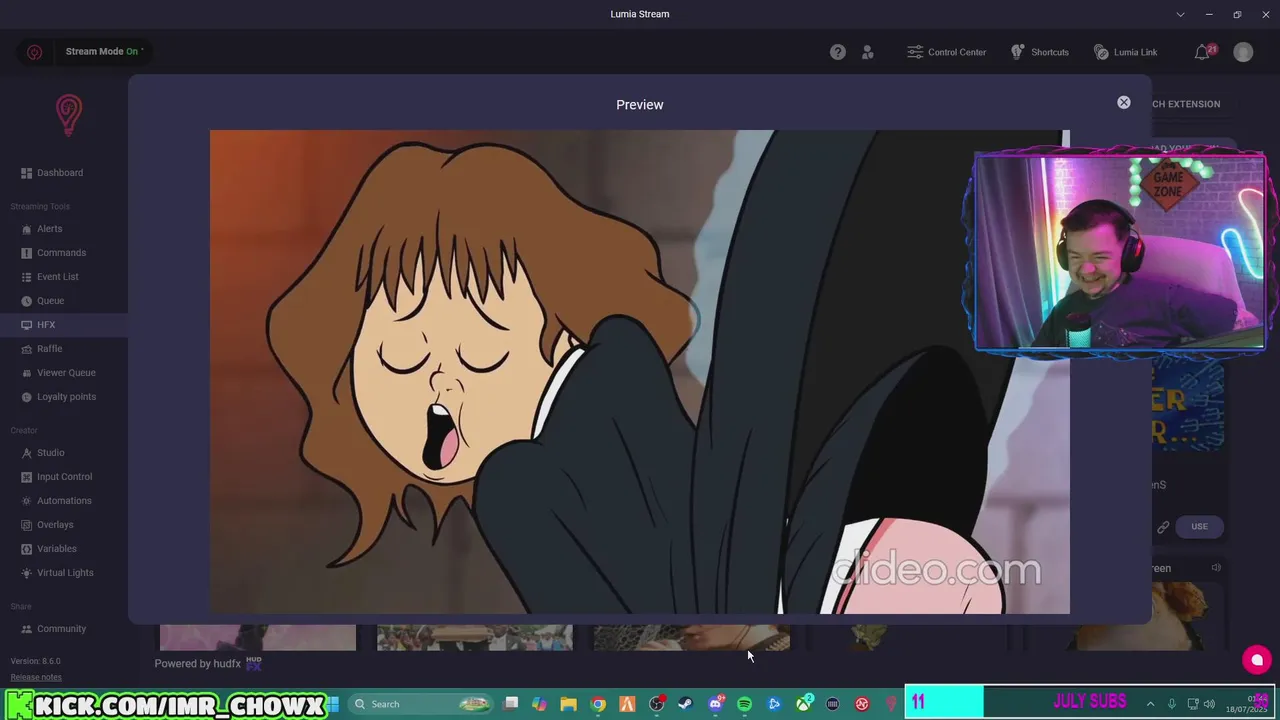Screen dimensions: 1280x720
Task: Open Overlays in the sidebar
Action: (x=55, y=525)
